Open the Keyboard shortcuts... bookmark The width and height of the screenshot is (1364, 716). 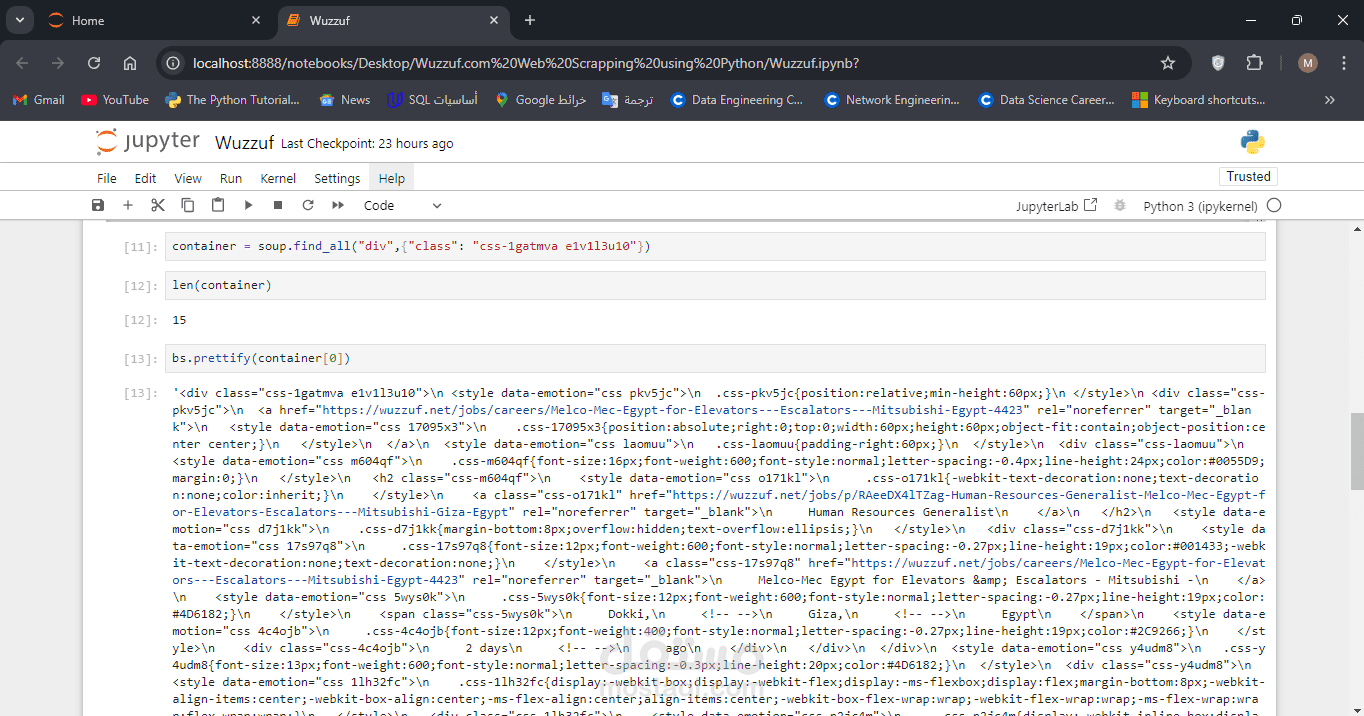pyautogui.click(x=1199, y=100)
